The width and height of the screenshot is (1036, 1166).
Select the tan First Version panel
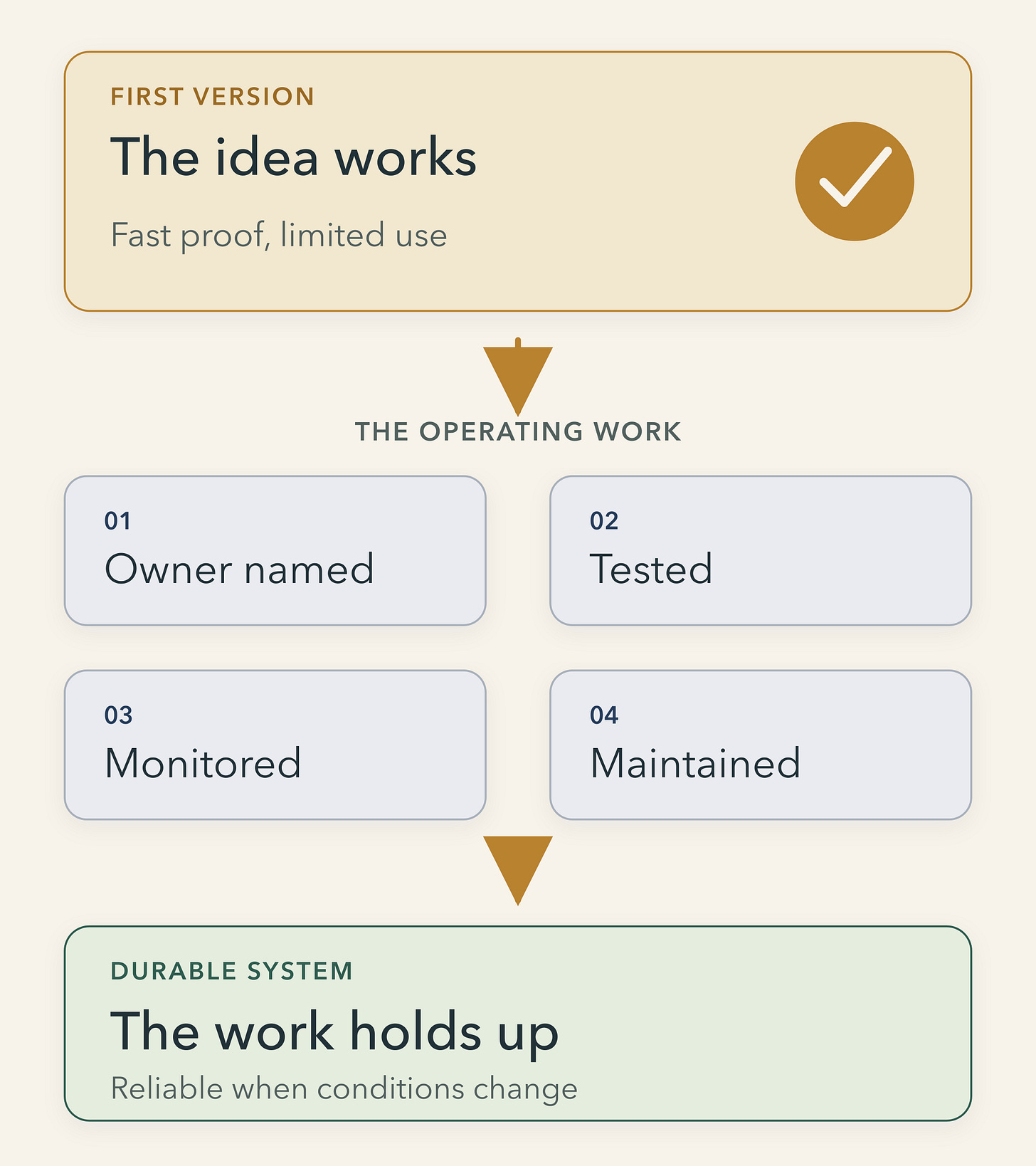518,182
